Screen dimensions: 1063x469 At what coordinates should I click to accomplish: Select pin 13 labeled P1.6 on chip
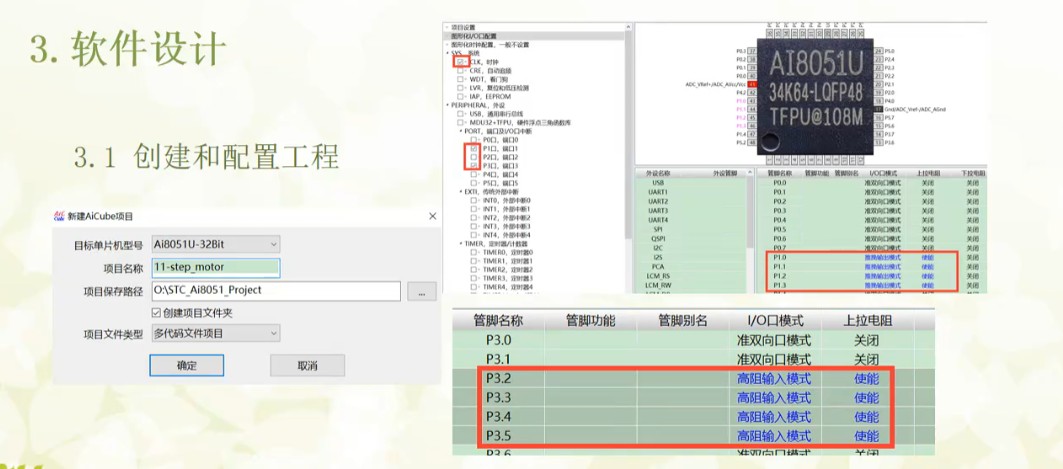point(879,142)
